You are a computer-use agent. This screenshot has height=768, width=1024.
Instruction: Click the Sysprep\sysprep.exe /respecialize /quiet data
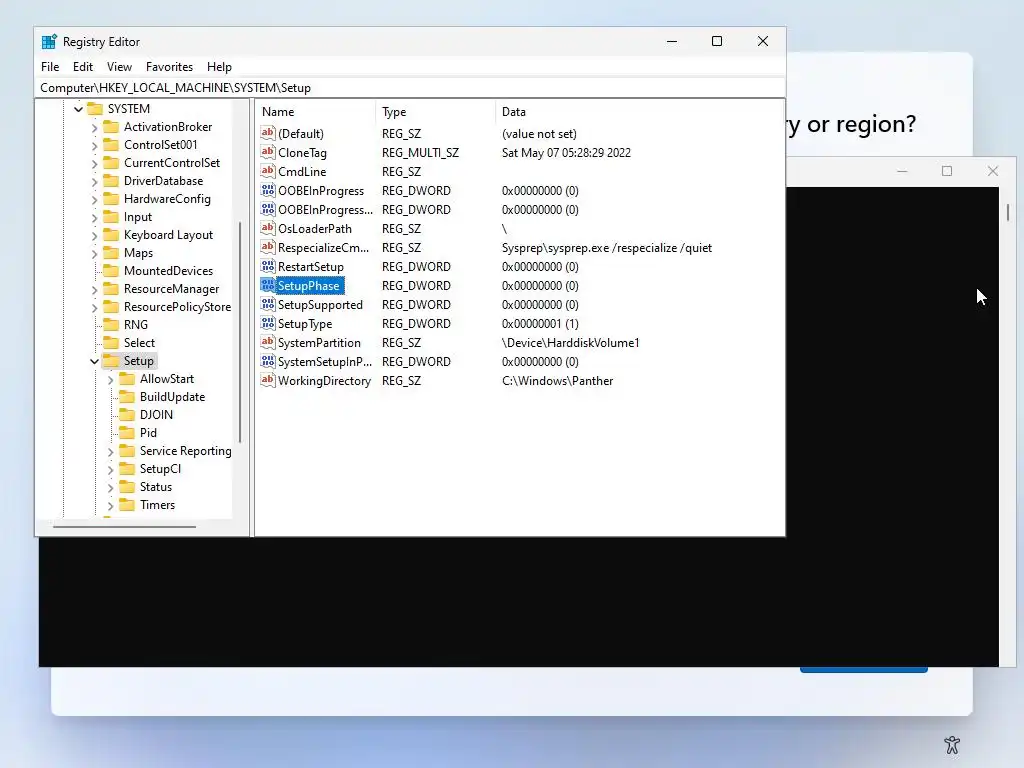(x=607, y=248)
